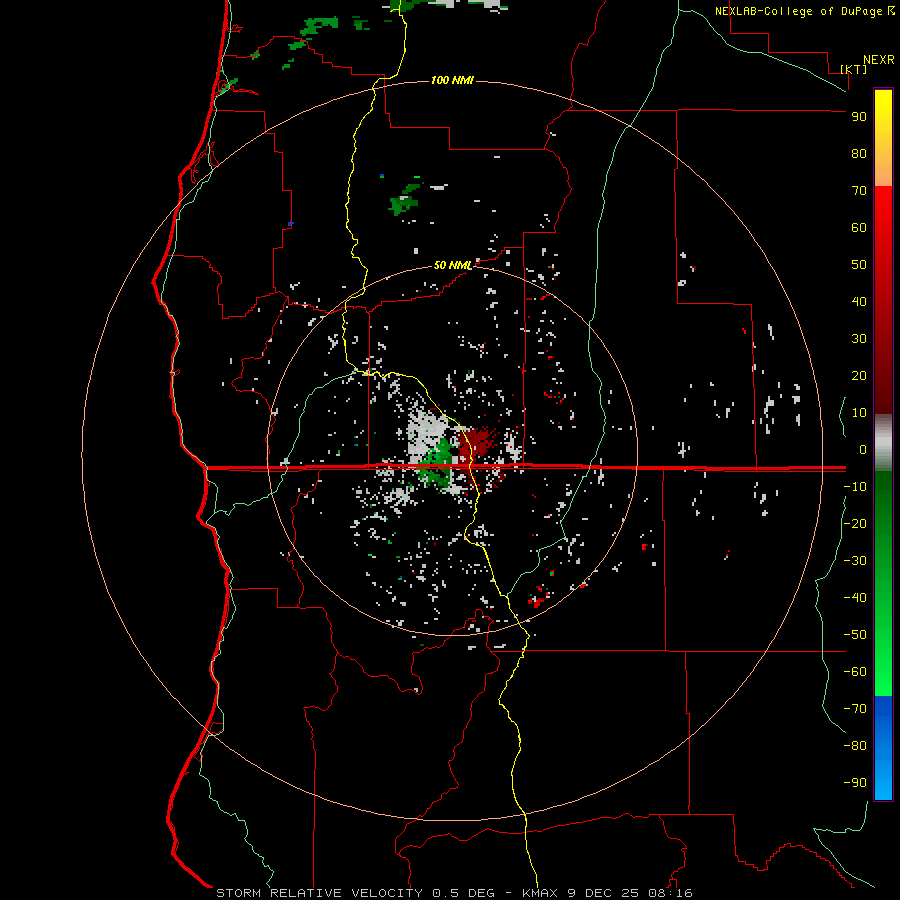900x900 pixels.
Task: Click the 80 value on the velocity scale
Action: 859,154
